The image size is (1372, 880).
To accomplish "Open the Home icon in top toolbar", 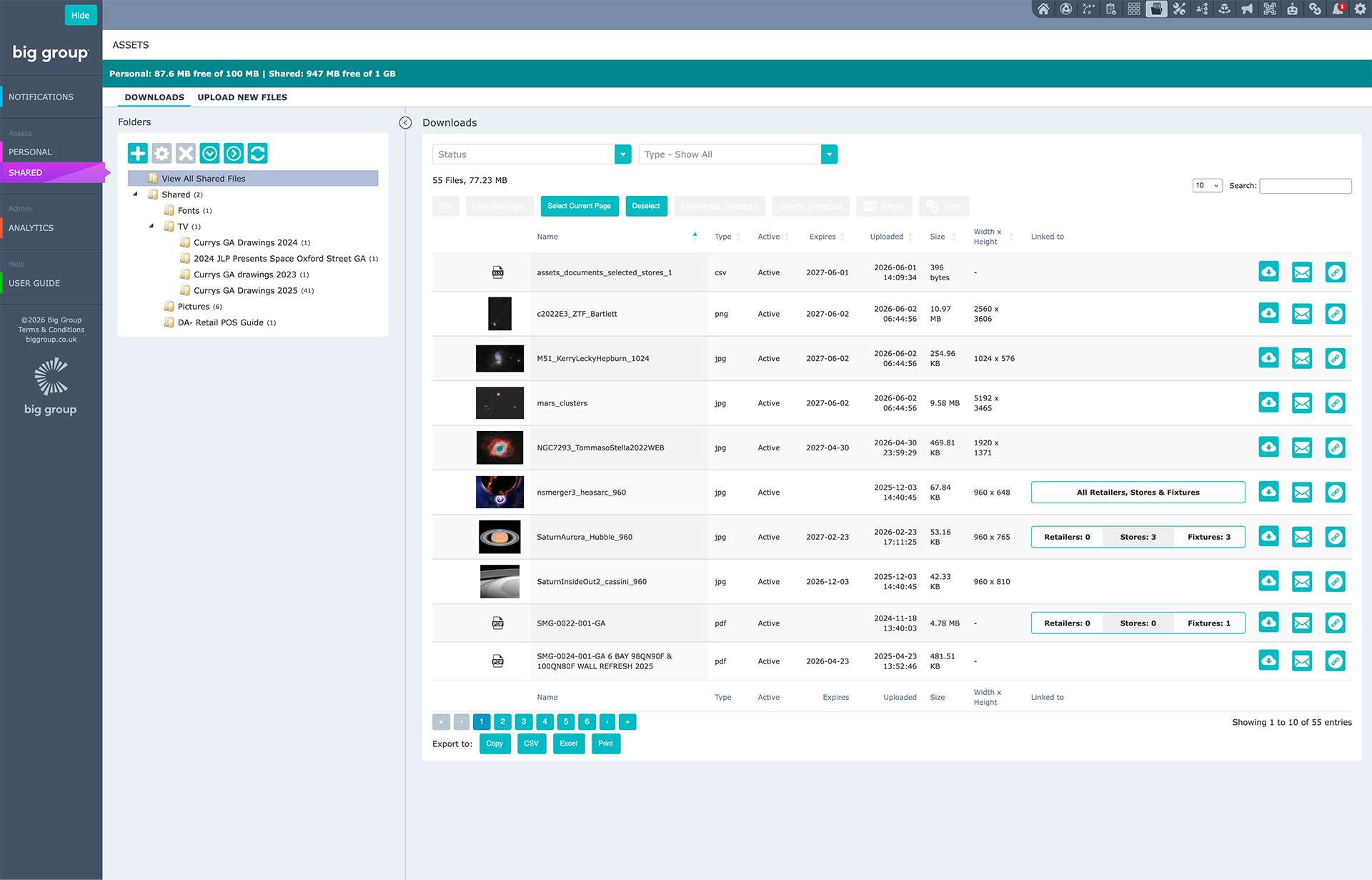I will [x=1043, y=9].
